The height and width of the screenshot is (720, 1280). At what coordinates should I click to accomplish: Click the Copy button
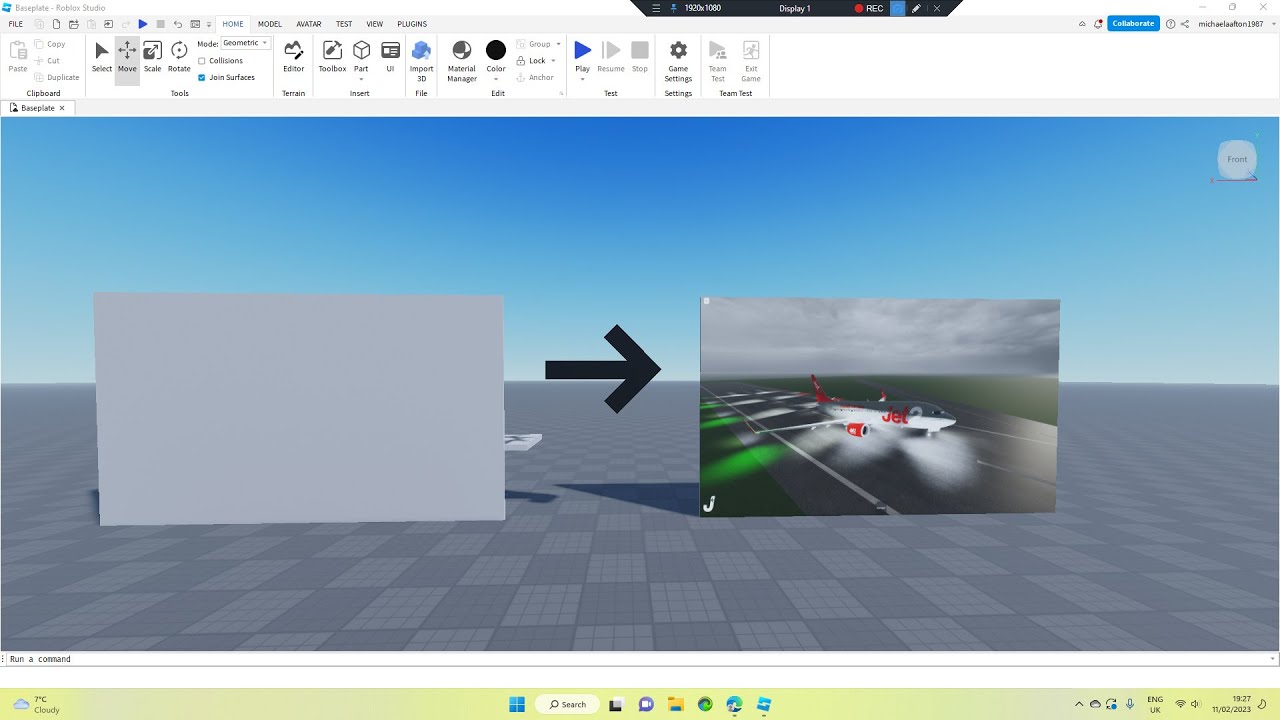[50, 44]
